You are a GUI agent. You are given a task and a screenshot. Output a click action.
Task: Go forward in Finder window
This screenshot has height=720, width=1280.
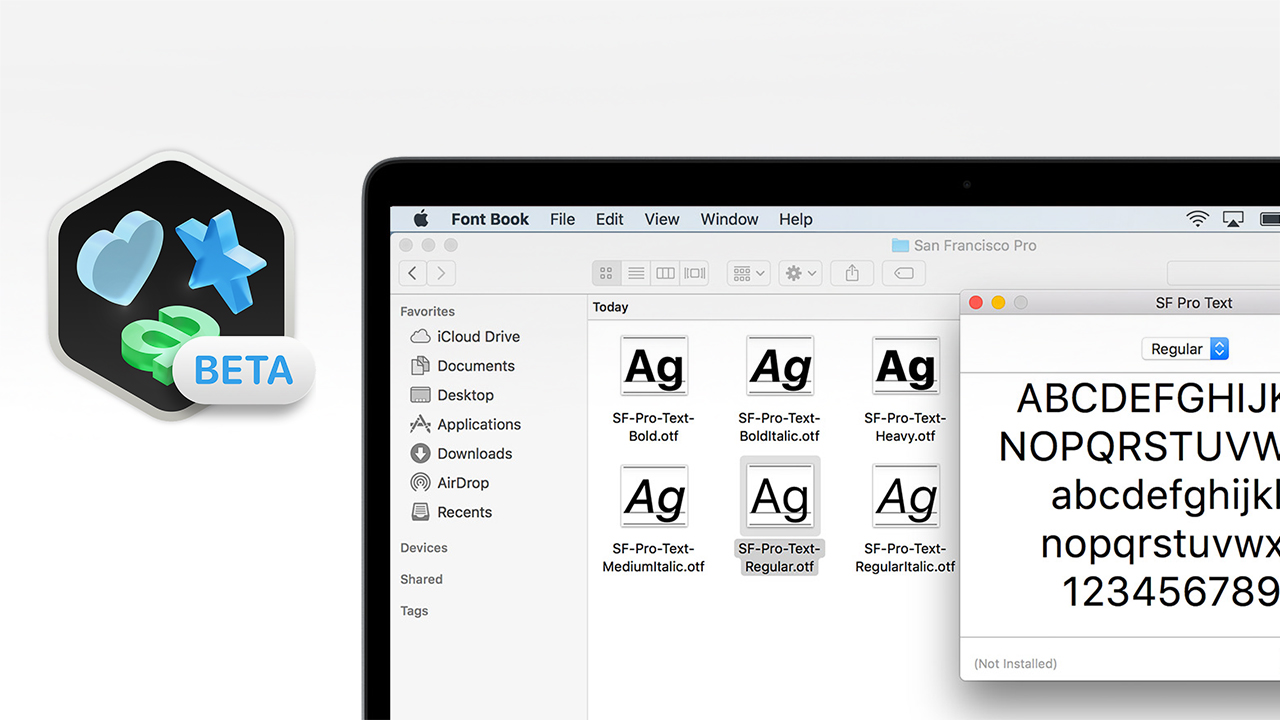tap(441, 273)
